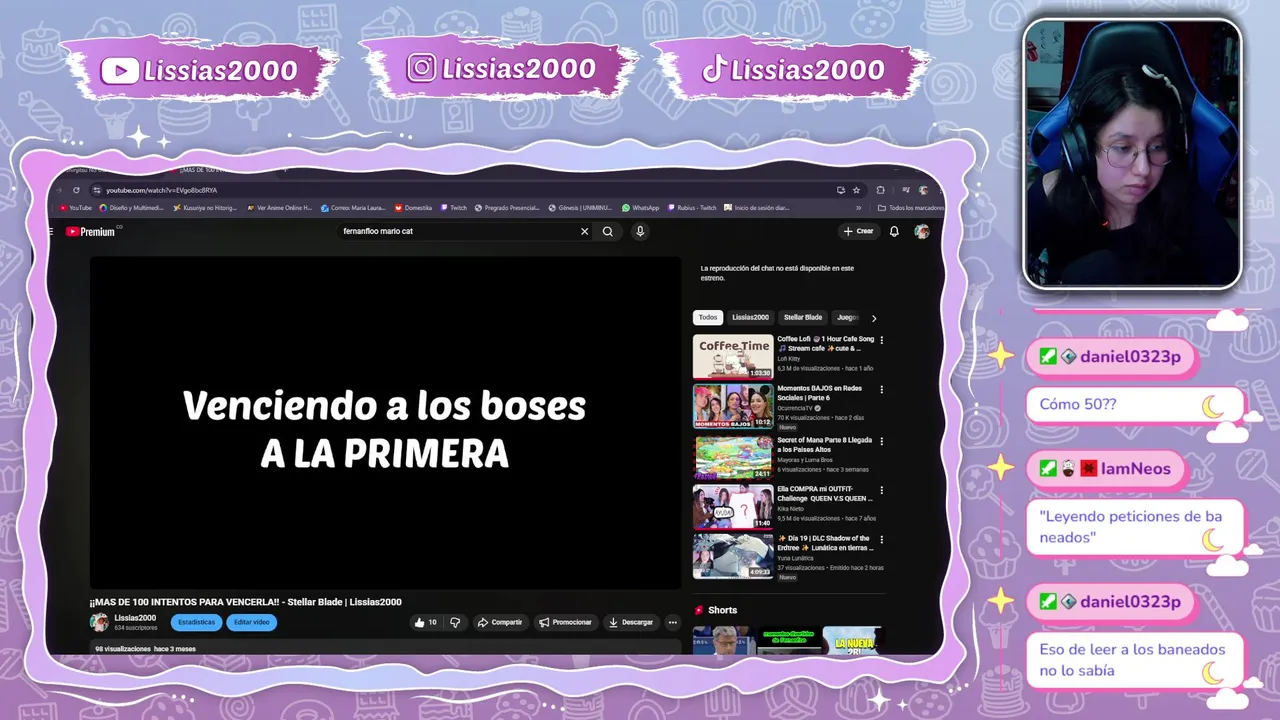This screenshot has width=1280, height=720.
Task: Click the 'Lofi Kitty' channel name
Action: (789, 358)
